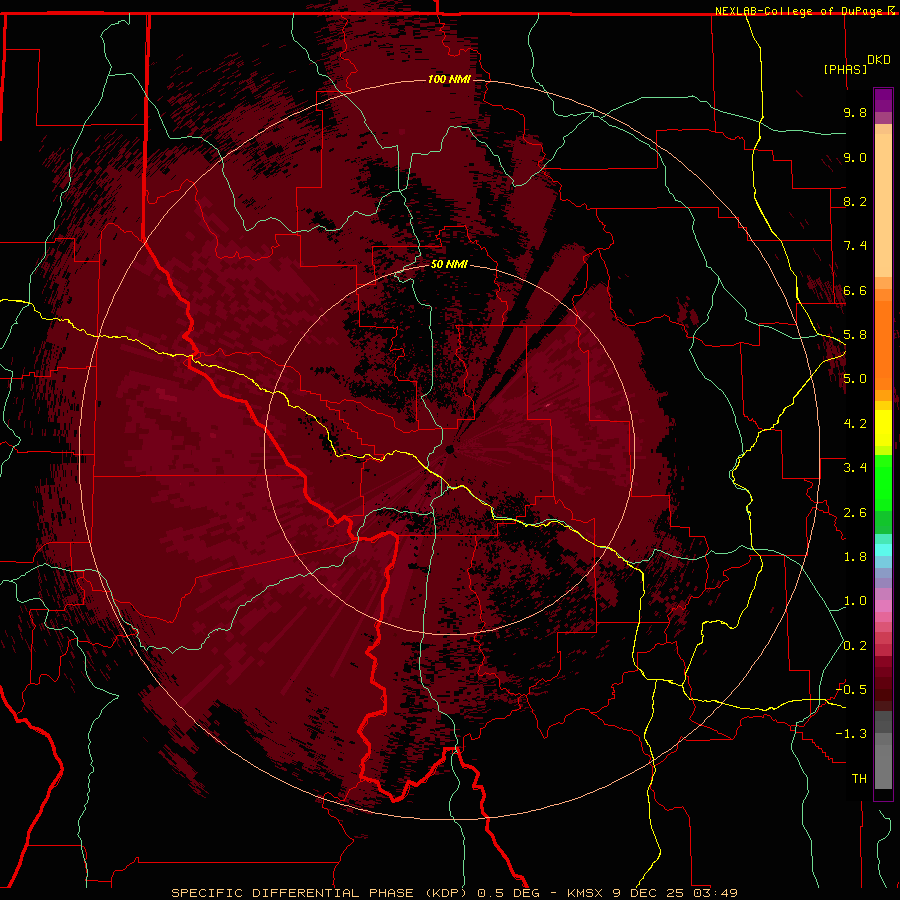Click the TH threshold label on legend
The image size is (900, 900).
click(859, 779)
